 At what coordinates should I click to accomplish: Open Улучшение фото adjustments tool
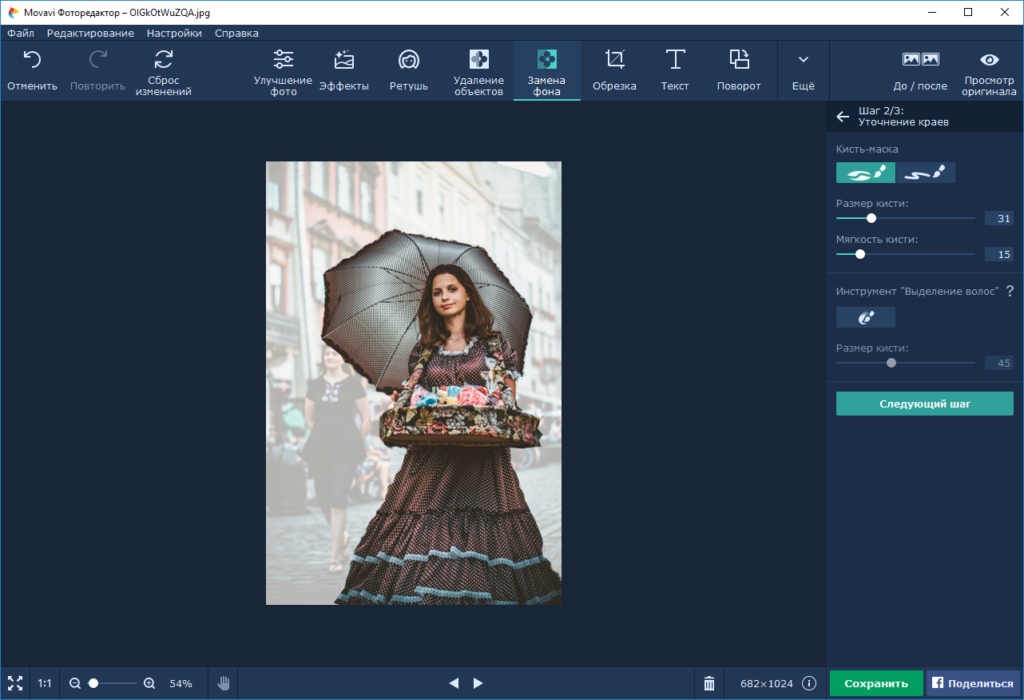283,60
